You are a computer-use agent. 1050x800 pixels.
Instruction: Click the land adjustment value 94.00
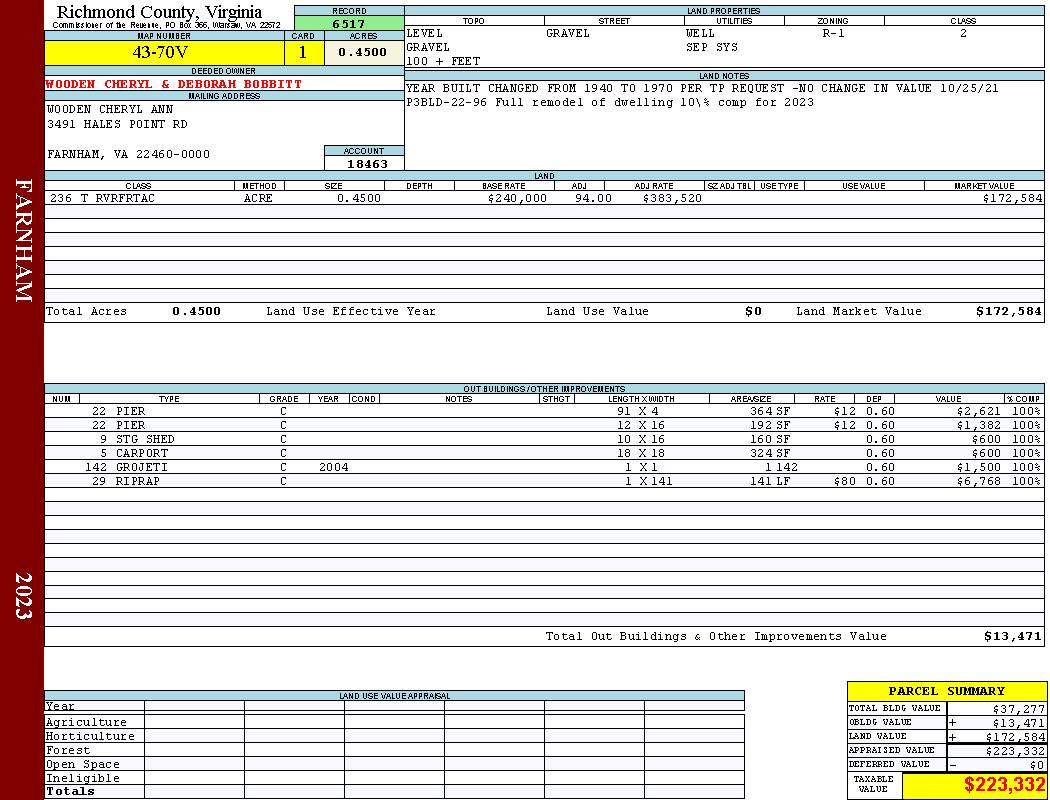pyautogui.click(x=593, y=199)
